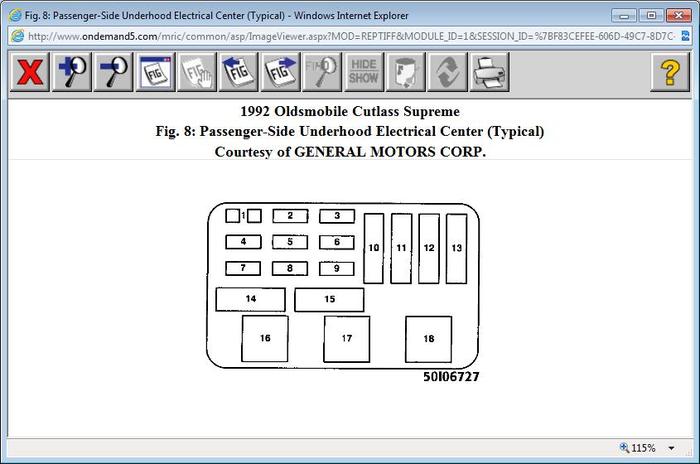Screen dimensions: 700x464
Task: Click wide box 15 in the diagram
Action: coord(329,300)
